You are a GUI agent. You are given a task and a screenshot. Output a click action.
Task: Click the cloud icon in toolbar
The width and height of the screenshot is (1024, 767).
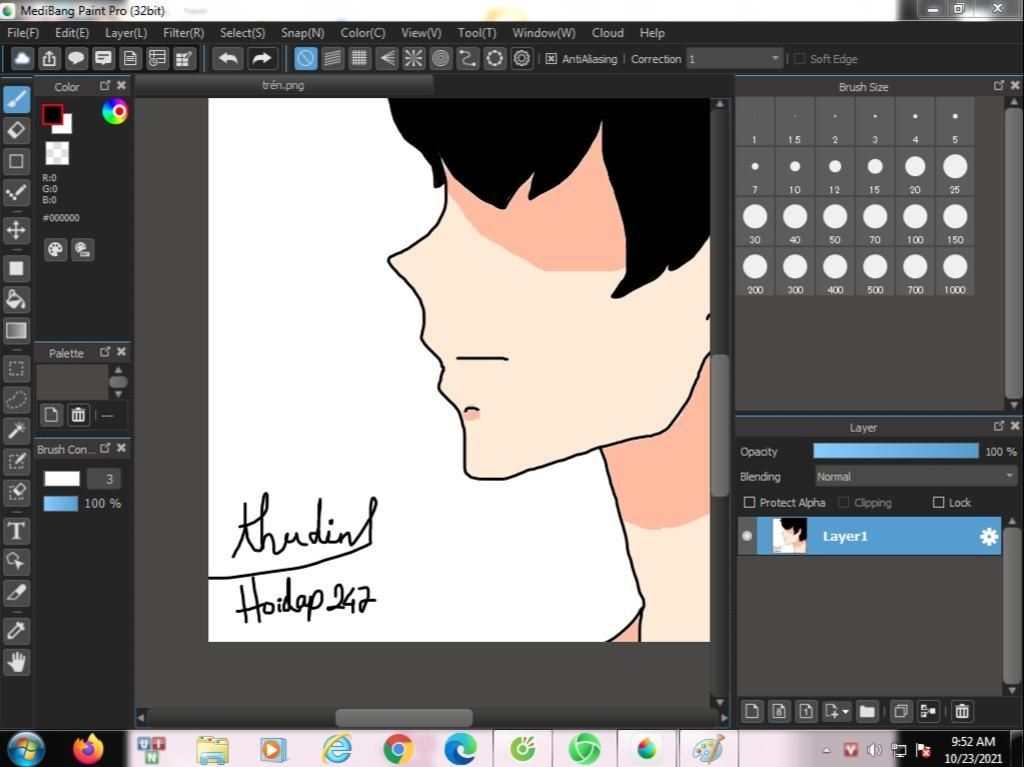(x=22, y=59)
